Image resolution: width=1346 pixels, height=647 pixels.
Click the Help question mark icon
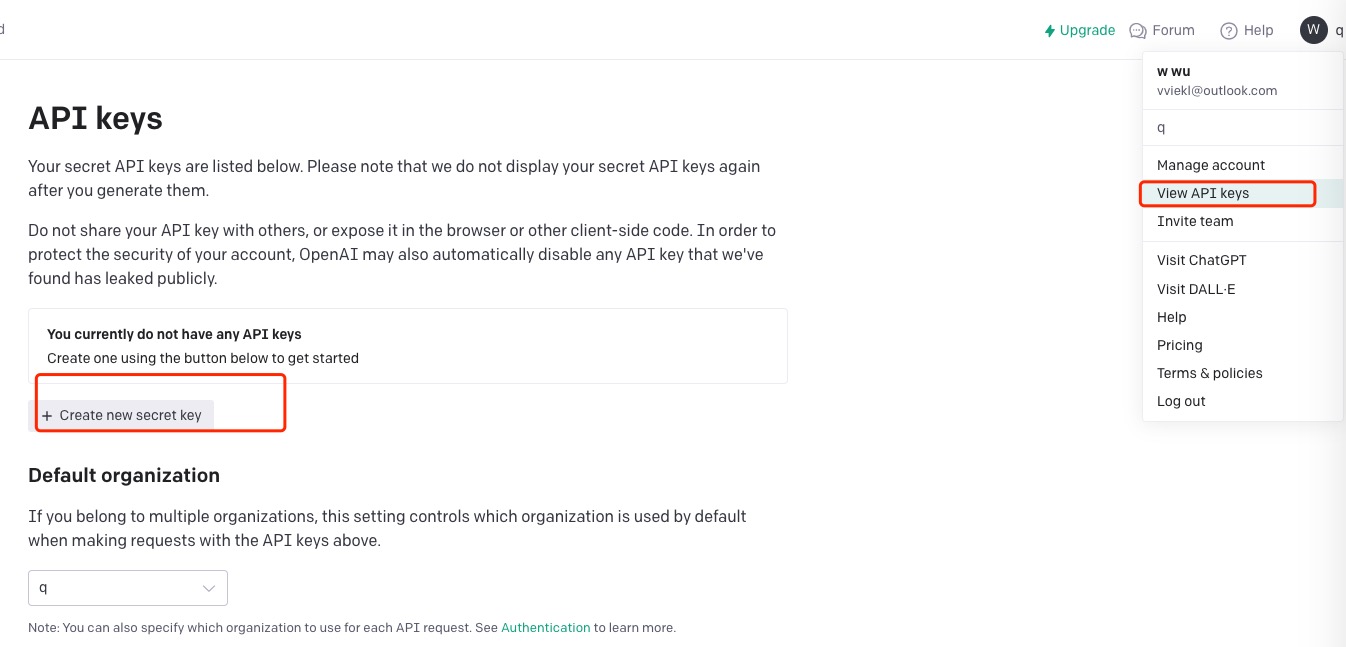1229,31
